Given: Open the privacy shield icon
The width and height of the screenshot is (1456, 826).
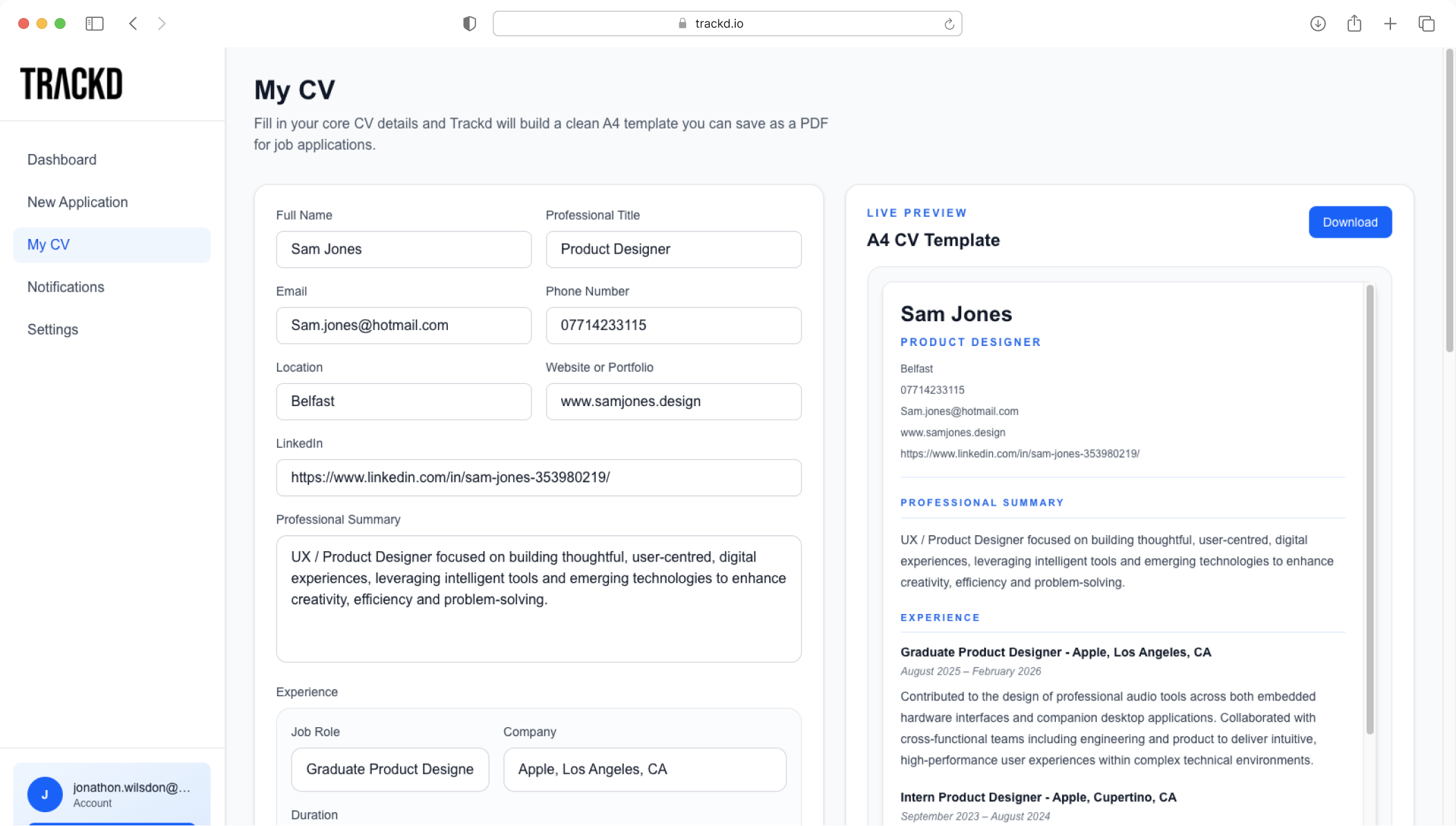Looking at the screenshot, I should click(469, 23).
